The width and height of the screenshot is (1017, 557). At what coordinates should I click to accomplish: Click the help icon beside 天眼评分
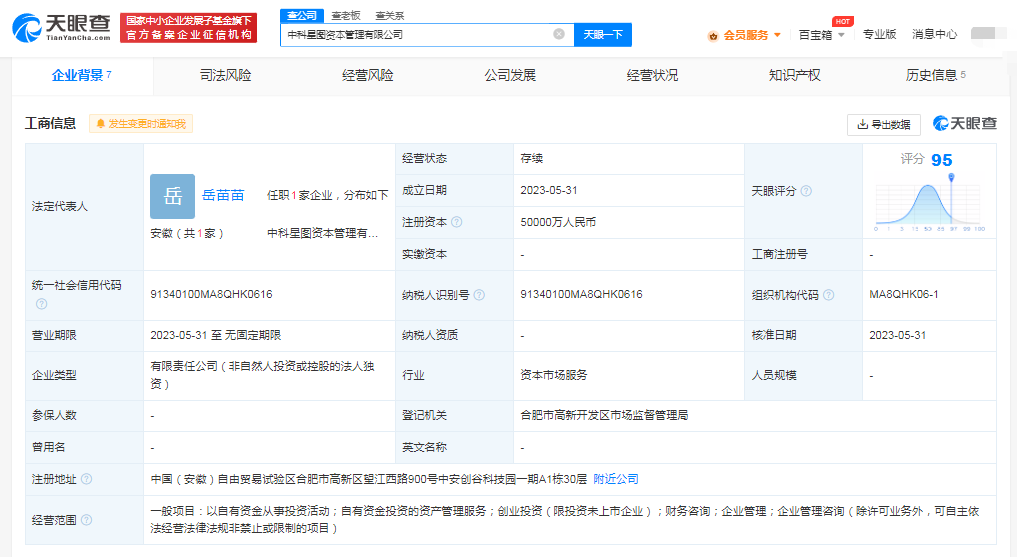click(x=806, y=191)
